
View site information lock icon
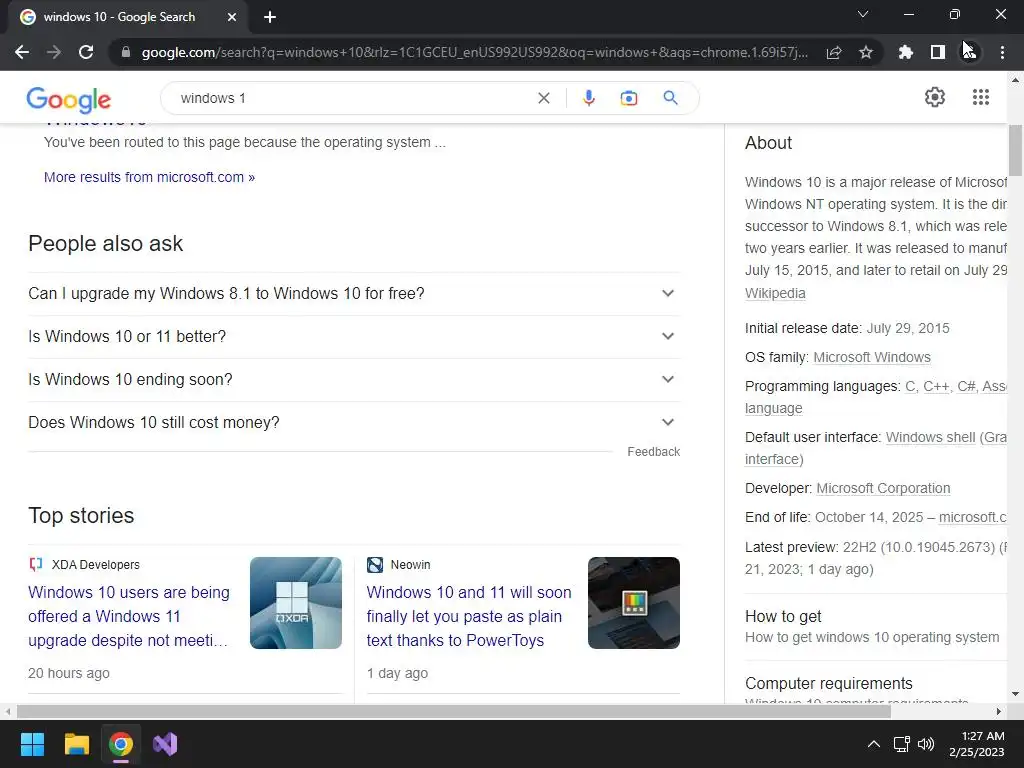click(126, 52)
